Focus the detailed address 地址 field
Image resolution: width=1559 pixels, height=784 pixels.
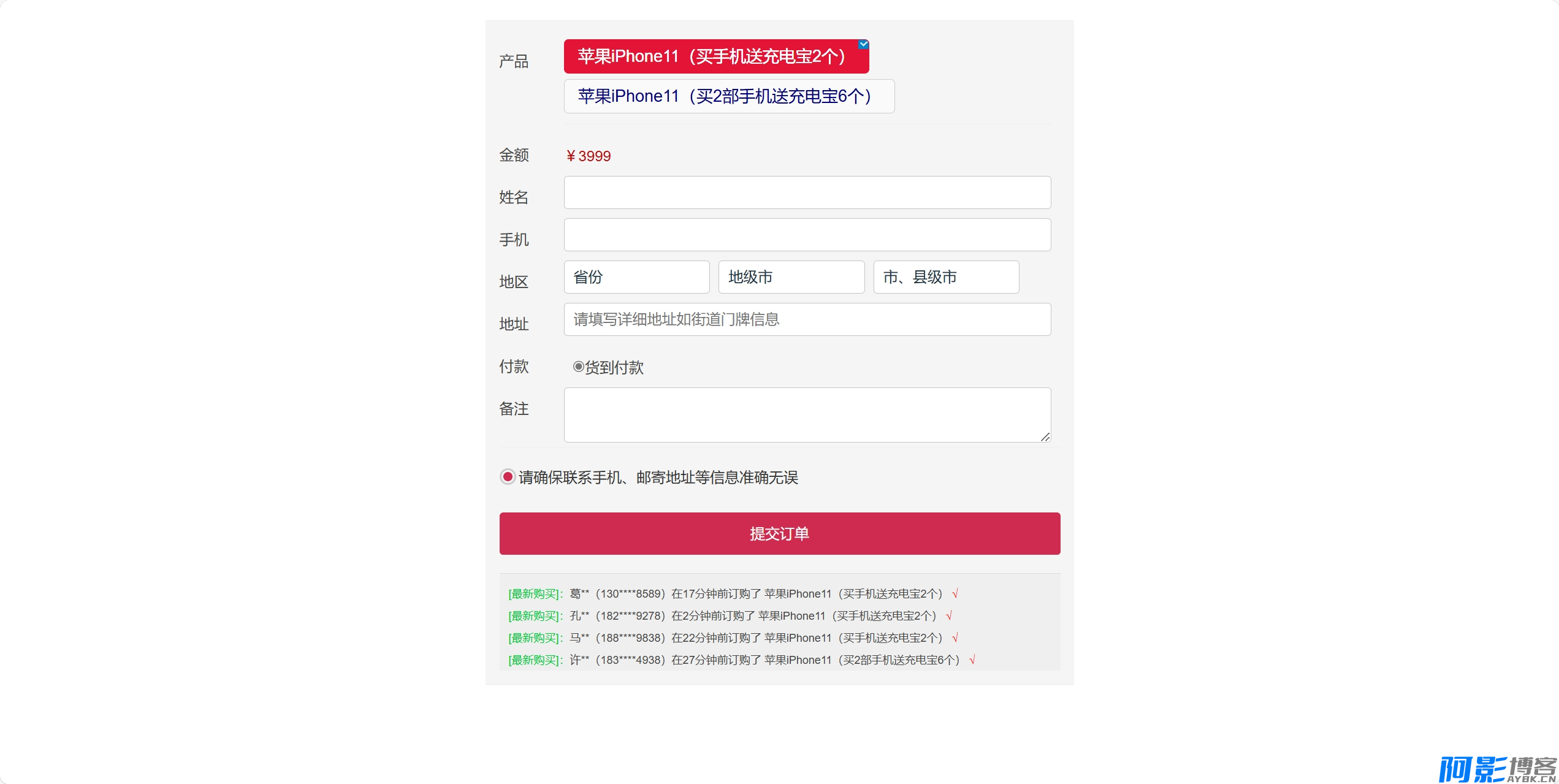pos(807,319)
